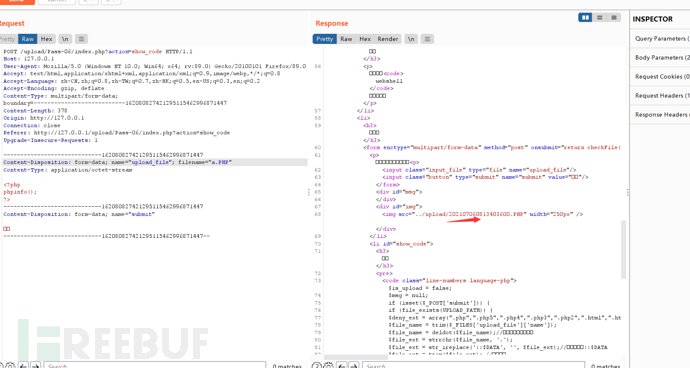Toggle non-printable \n characters in Request panel
690x368 pixels.
(x=65, y=39)
